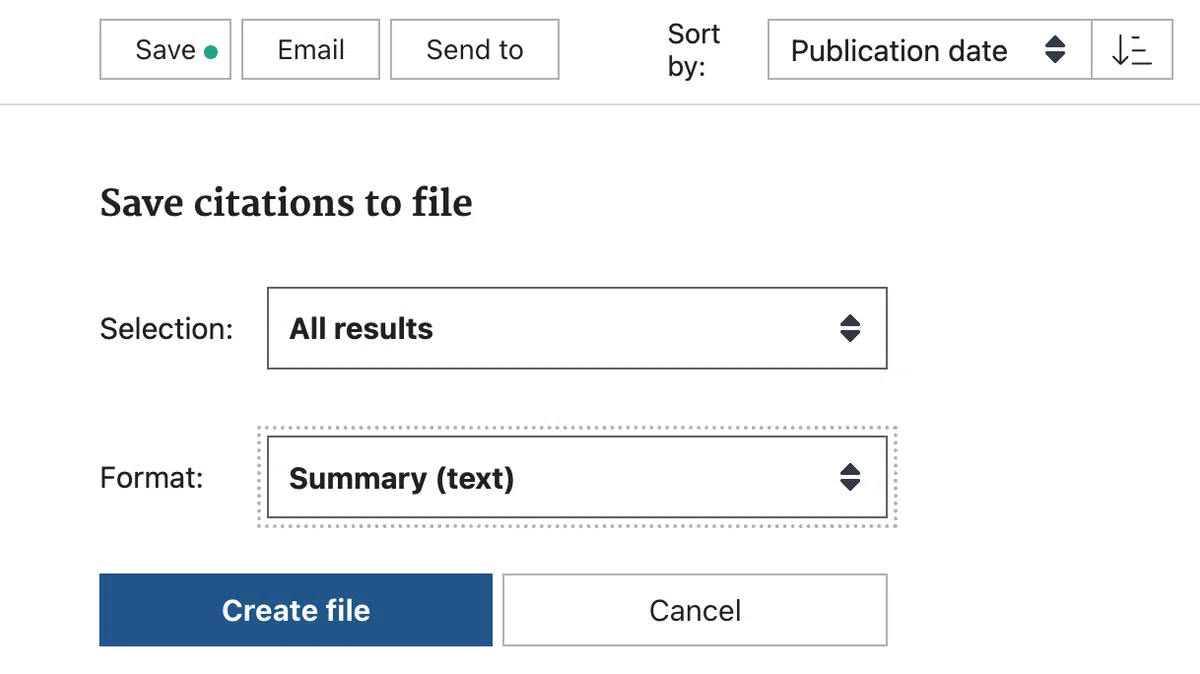Click the "Publication date" text

click(x=899, y=51)
